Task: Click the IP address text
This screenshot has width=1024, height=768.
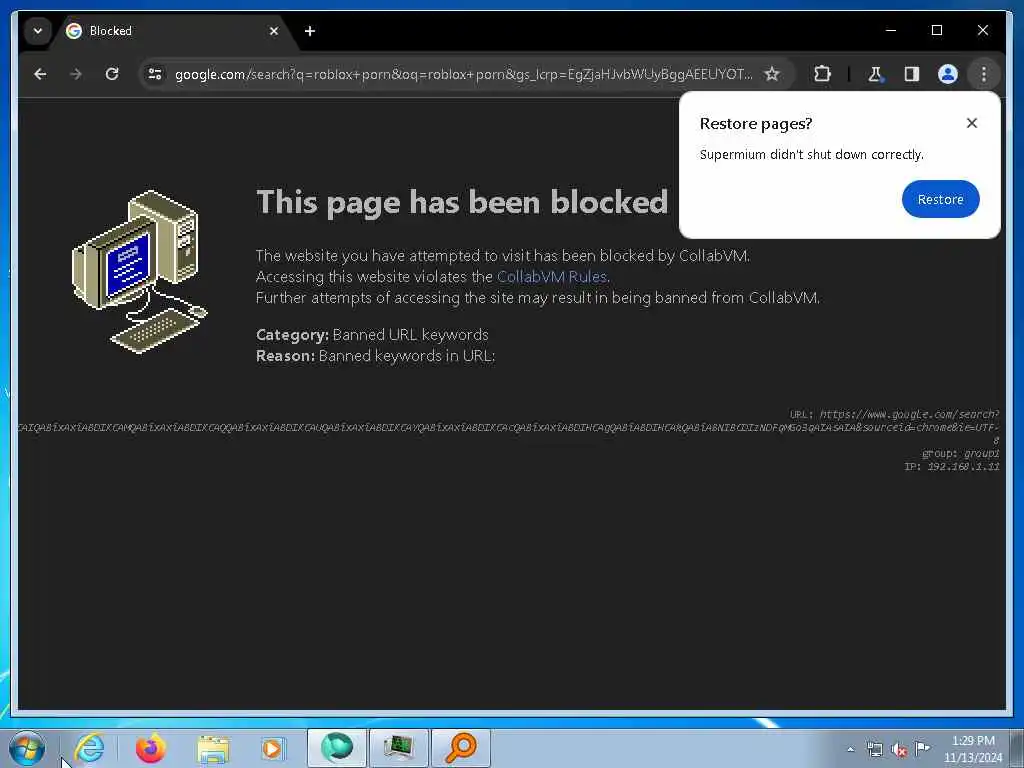Action: 952,466
